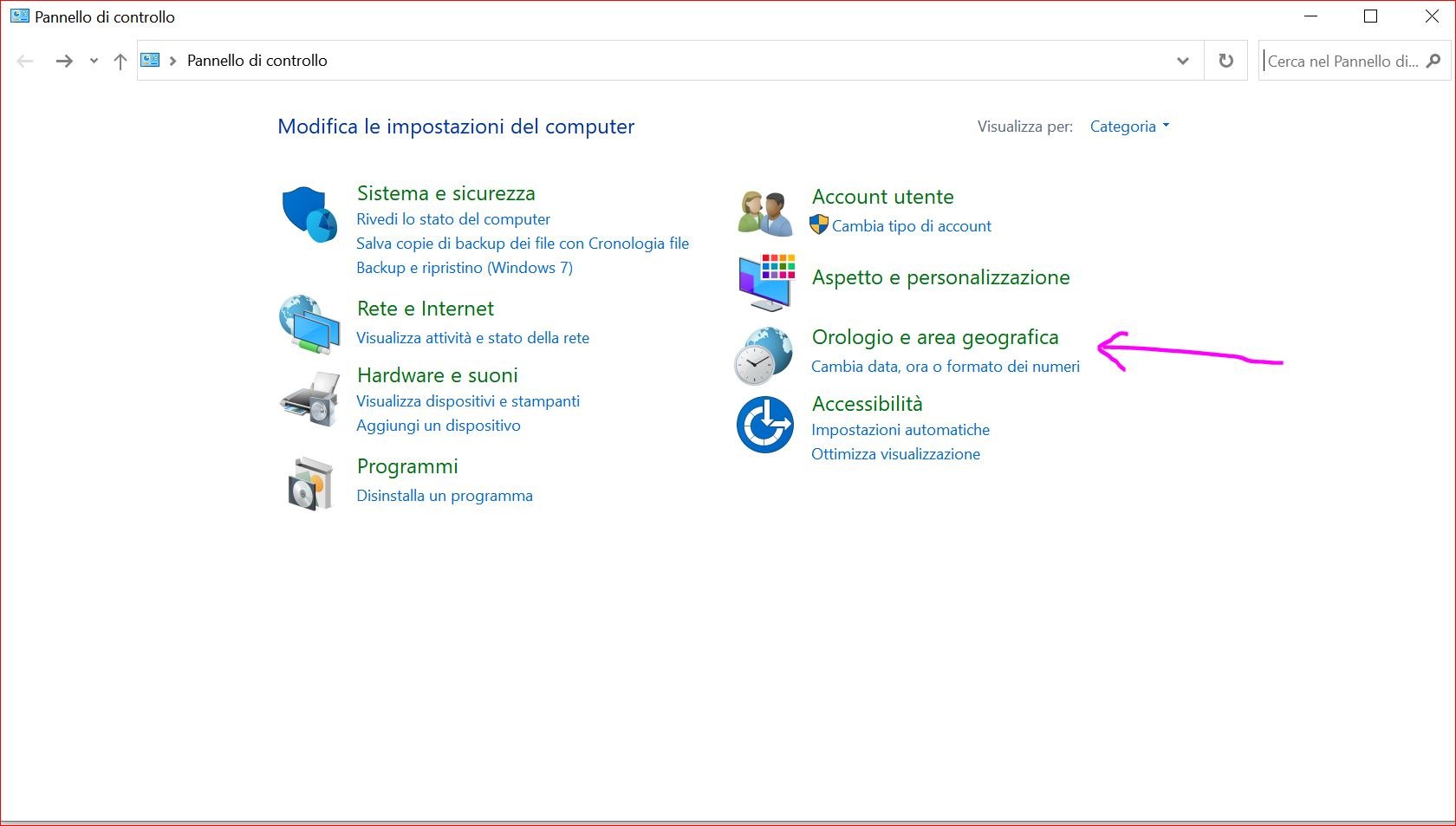Go back with the left arrow
Viewport: 1456px width, 826px height.
25,61
